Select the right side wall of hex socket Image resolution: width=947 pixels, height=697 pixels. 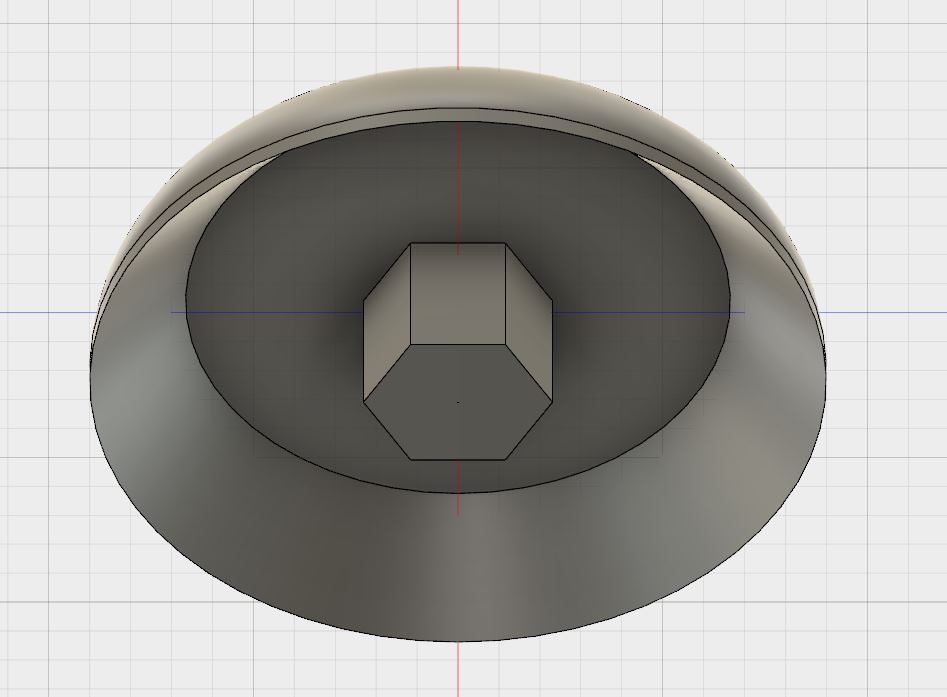[x=528, y=323]
